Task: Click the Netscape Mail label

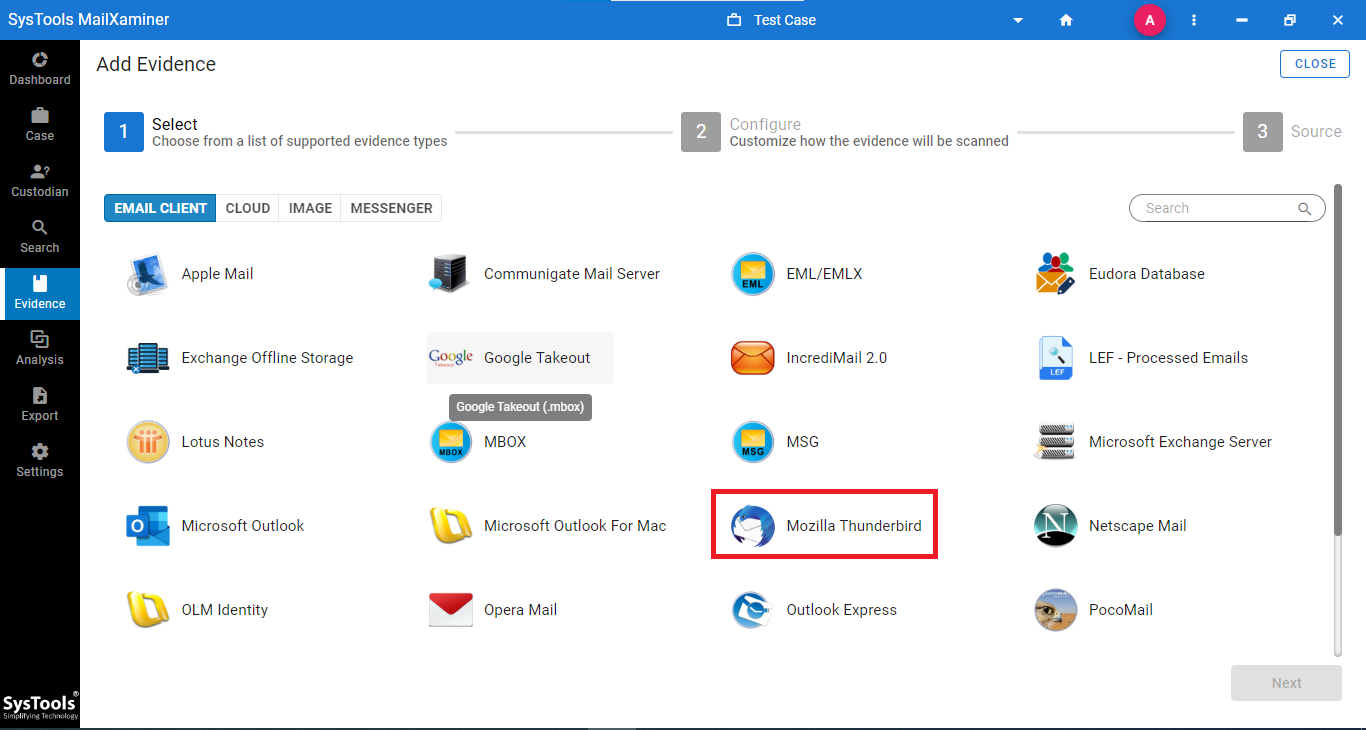Action: [1138, 526]
